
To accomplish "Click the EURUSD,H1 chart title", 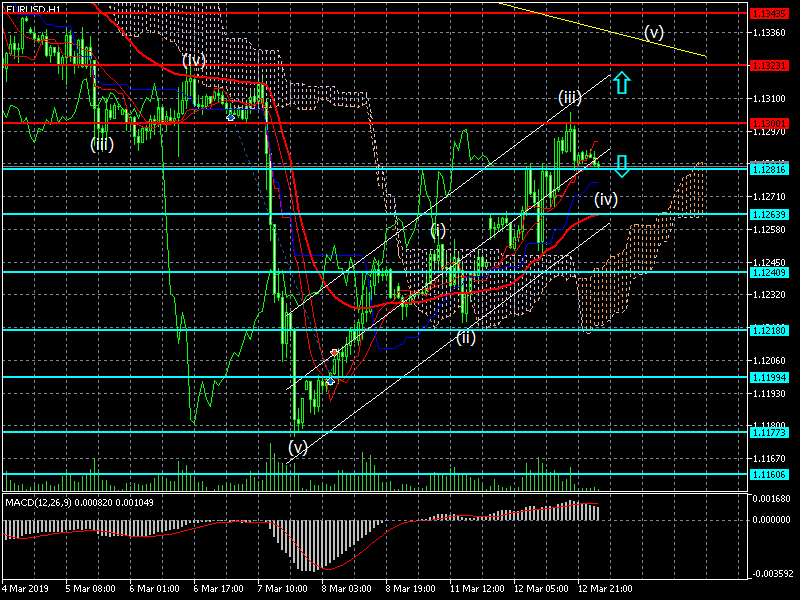I will click(33, 9).
